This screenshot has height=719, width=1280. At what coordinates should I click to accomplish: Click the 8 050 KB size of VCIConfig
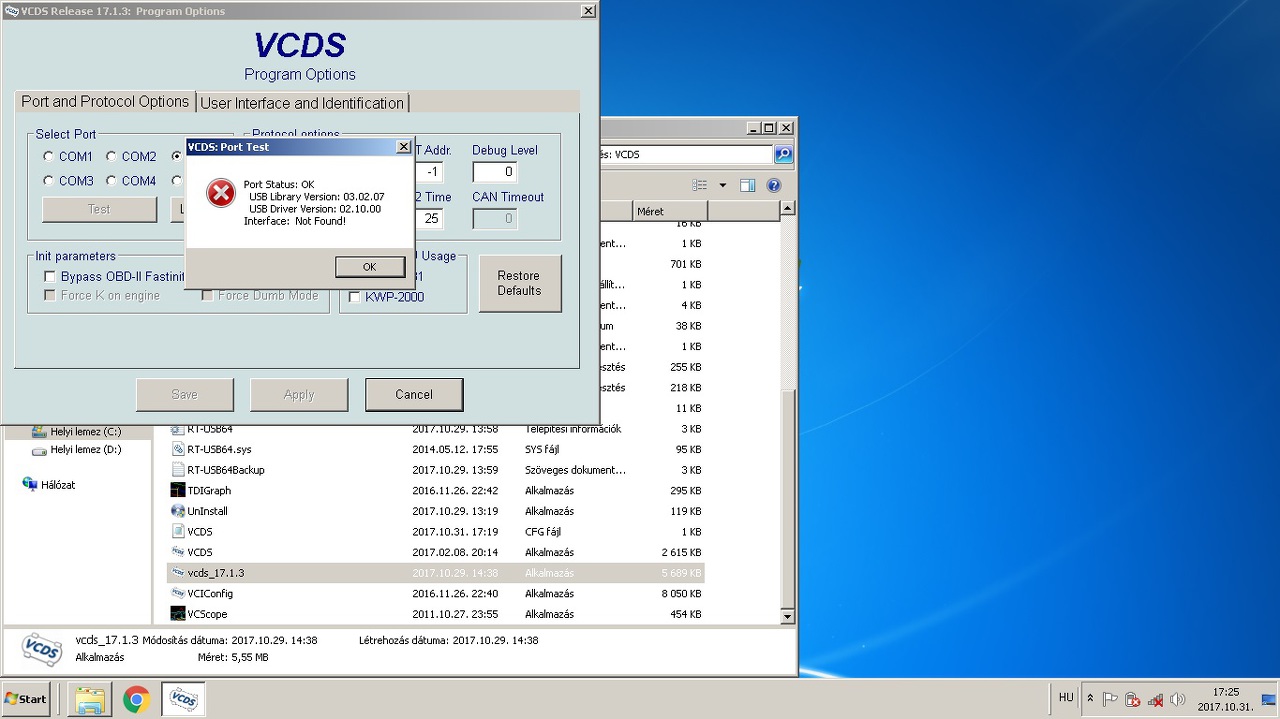click(x=680, y=593)
